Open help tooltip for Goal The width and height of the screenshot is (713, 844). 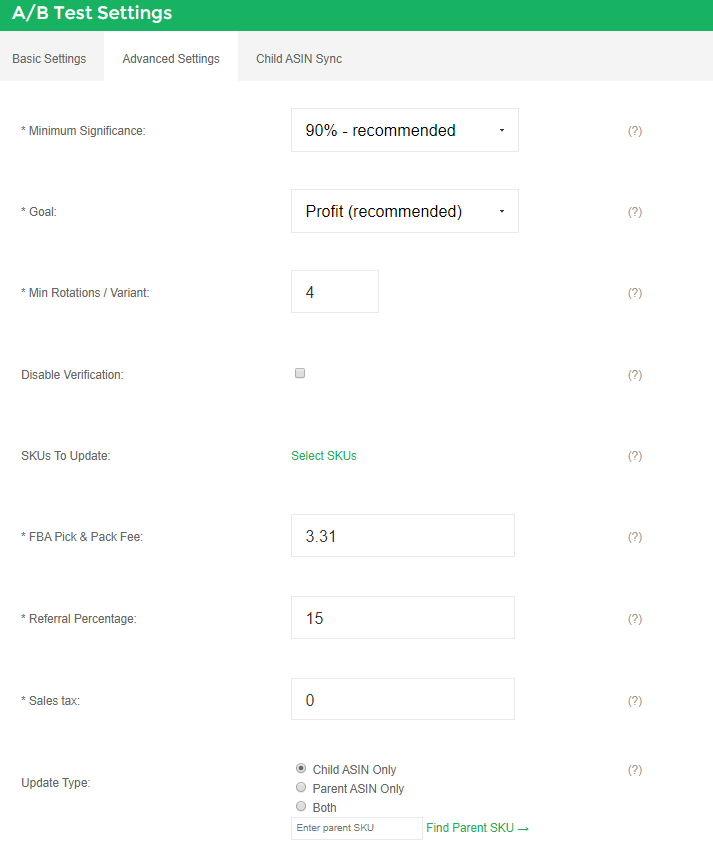(634, 212)
